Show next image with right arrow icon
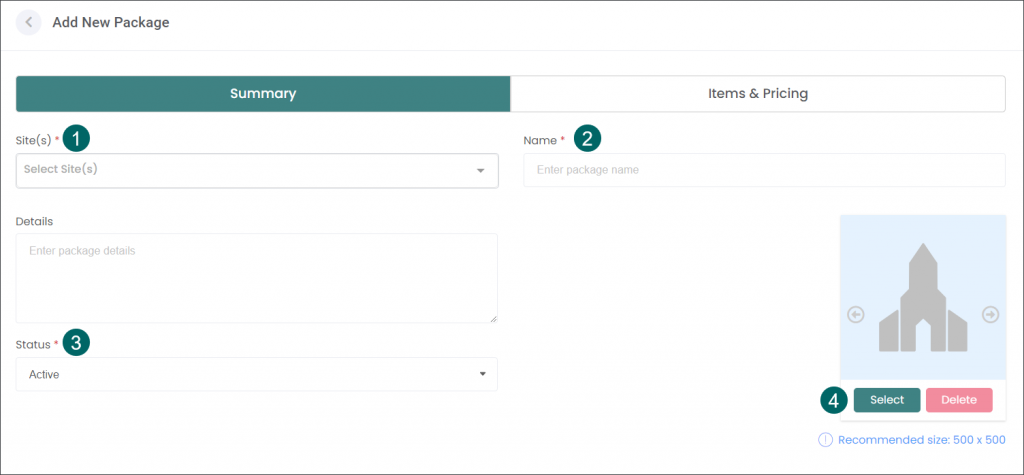This screenshot has width=1024, height=475. (x=991, y=315)
